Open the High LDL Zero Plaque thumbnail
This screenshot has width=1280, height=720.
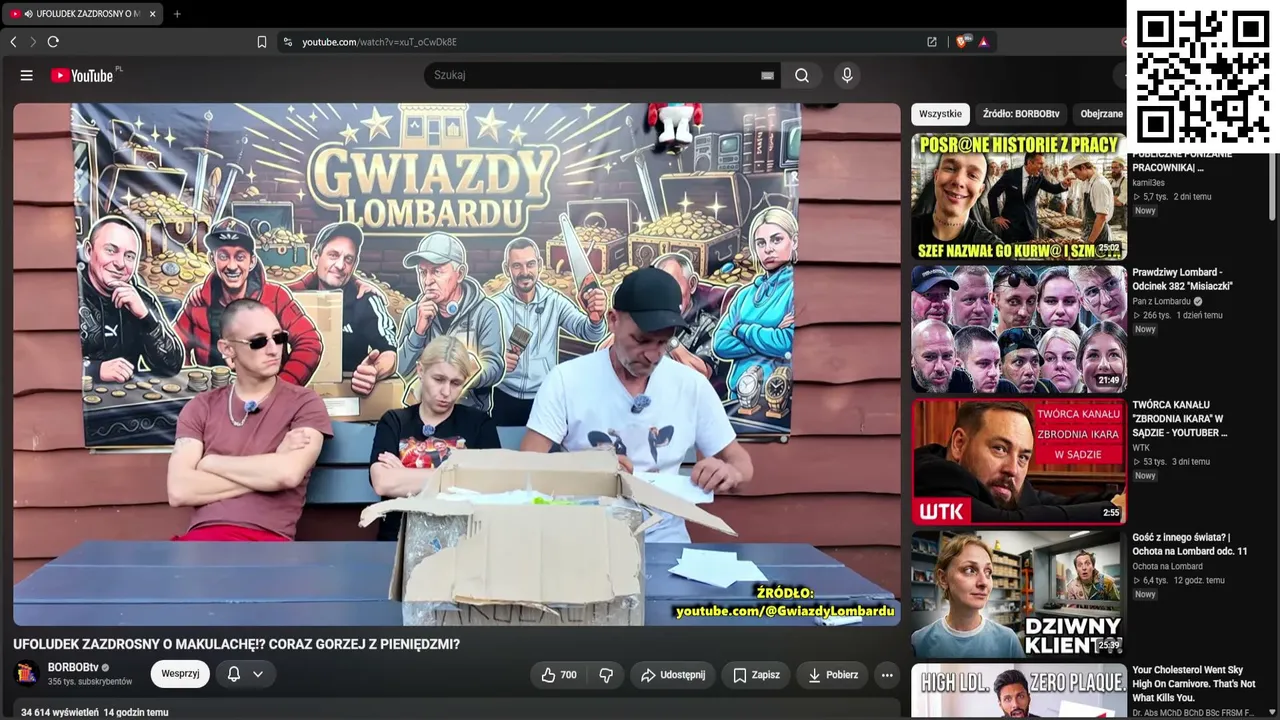point(1018,691)
